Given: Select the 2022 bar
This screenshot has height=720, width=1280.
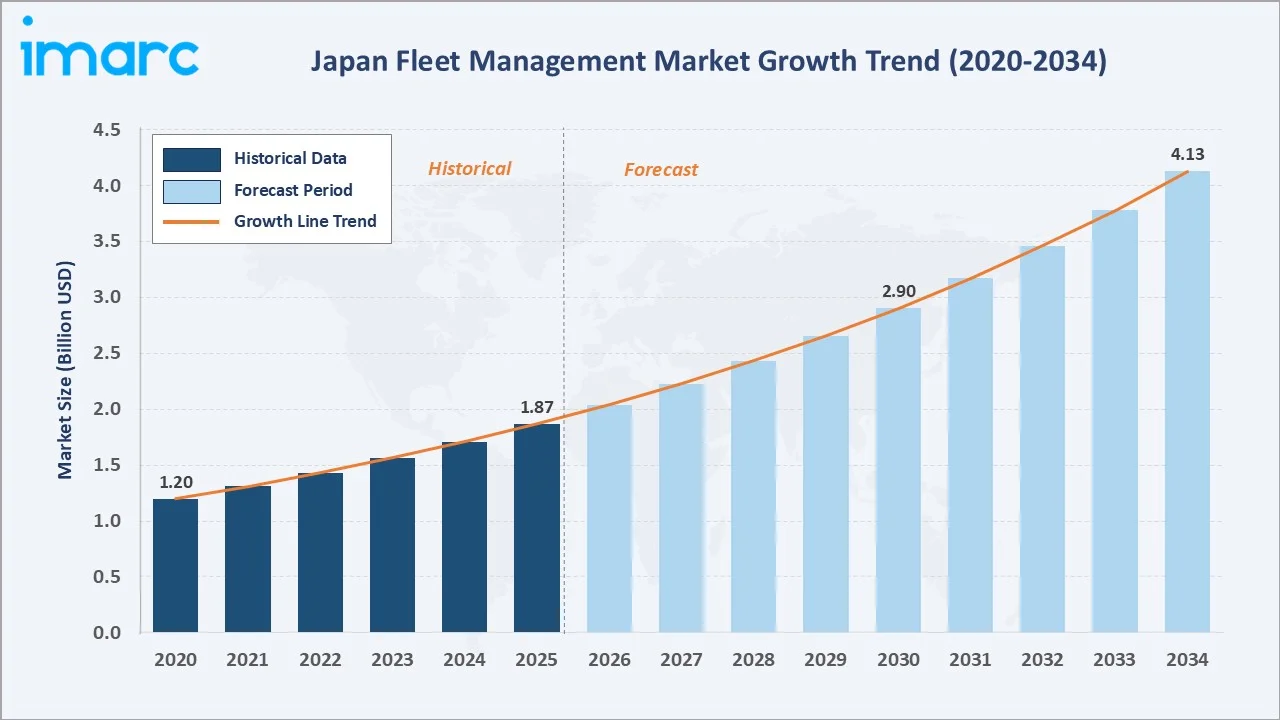Looking at the screenshot, I should (x=320, y=553).
